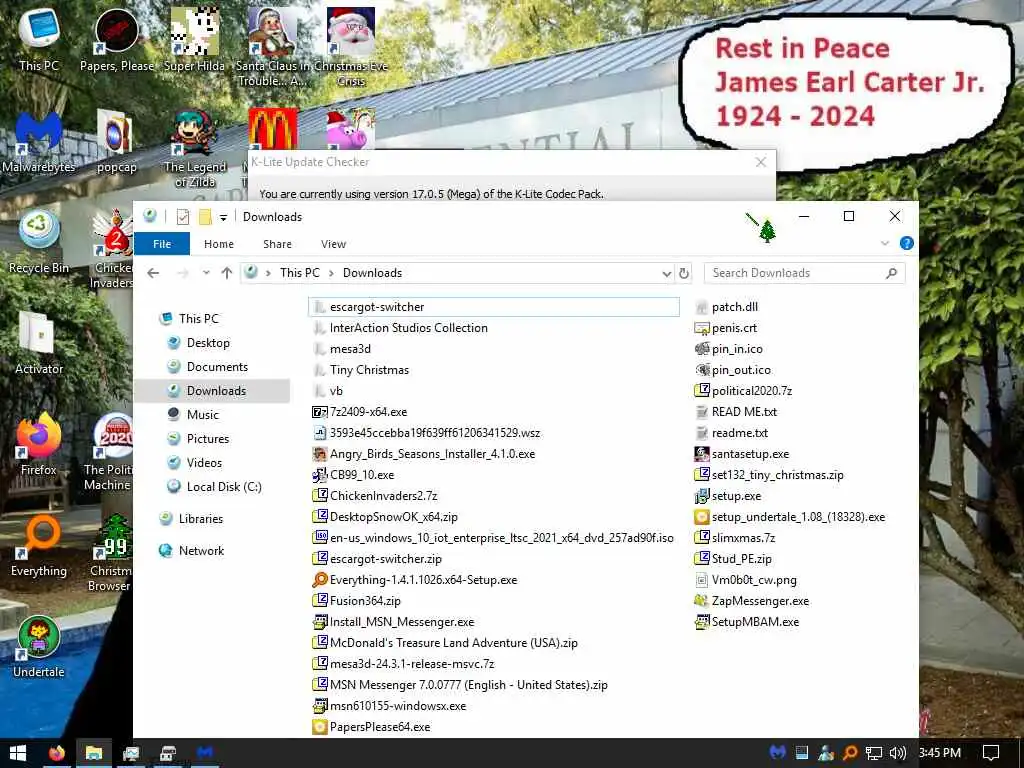
Task: Open the Windows Start button
Action: click(18, 753)
